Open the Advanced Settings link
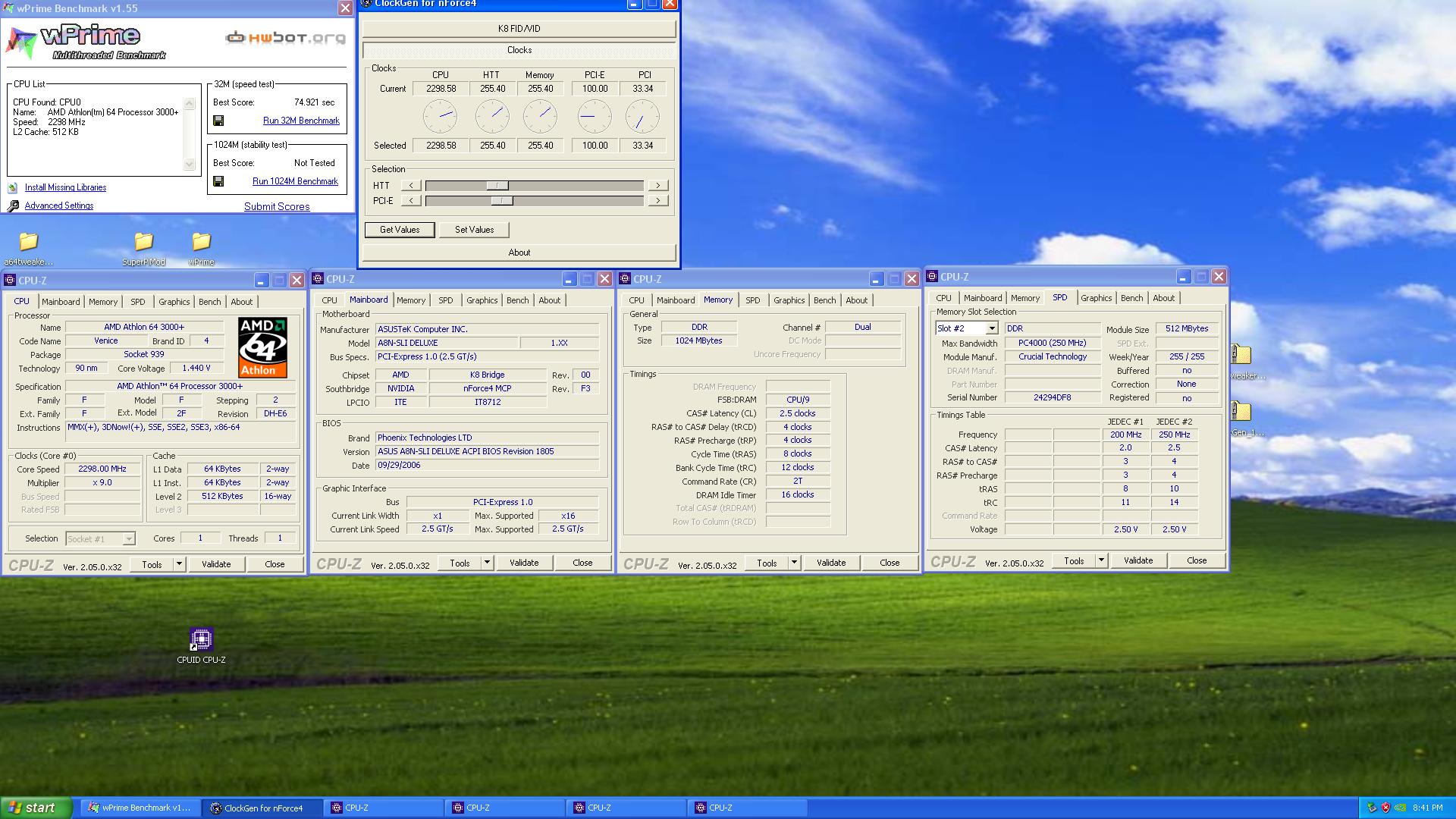This screenshot has height=819, width=1456. coord(59,206)
